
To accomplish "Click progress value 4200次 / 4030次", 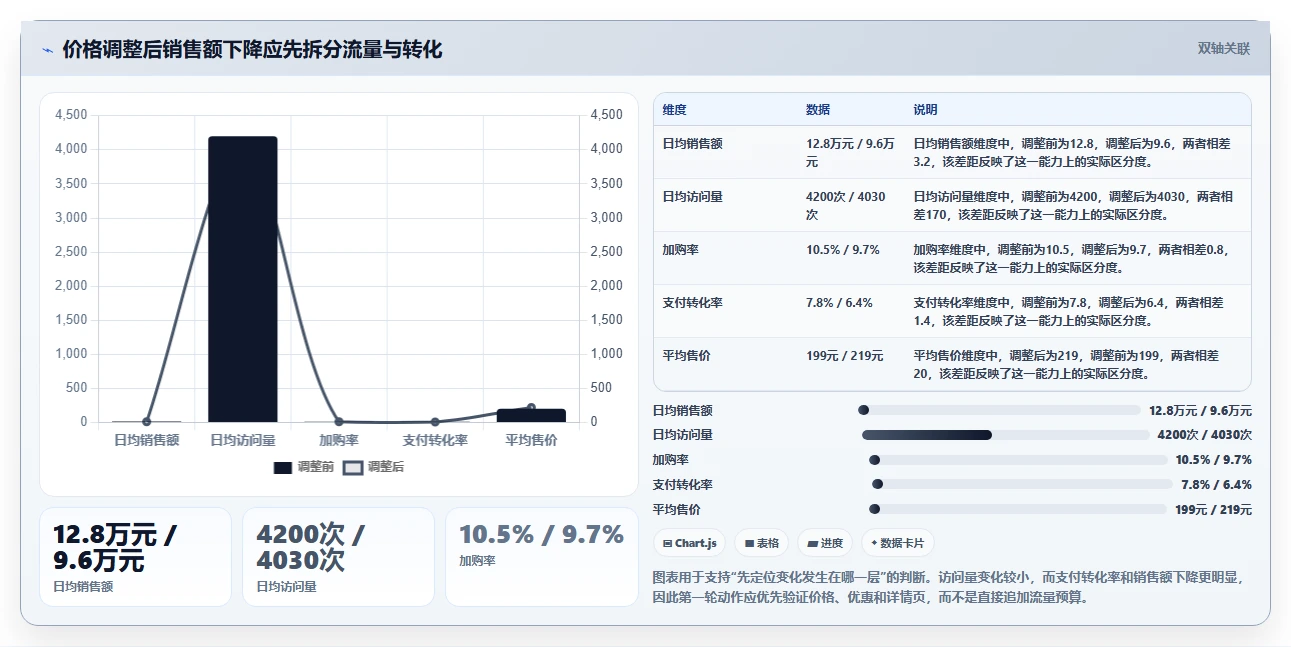I will point(1204,435).
